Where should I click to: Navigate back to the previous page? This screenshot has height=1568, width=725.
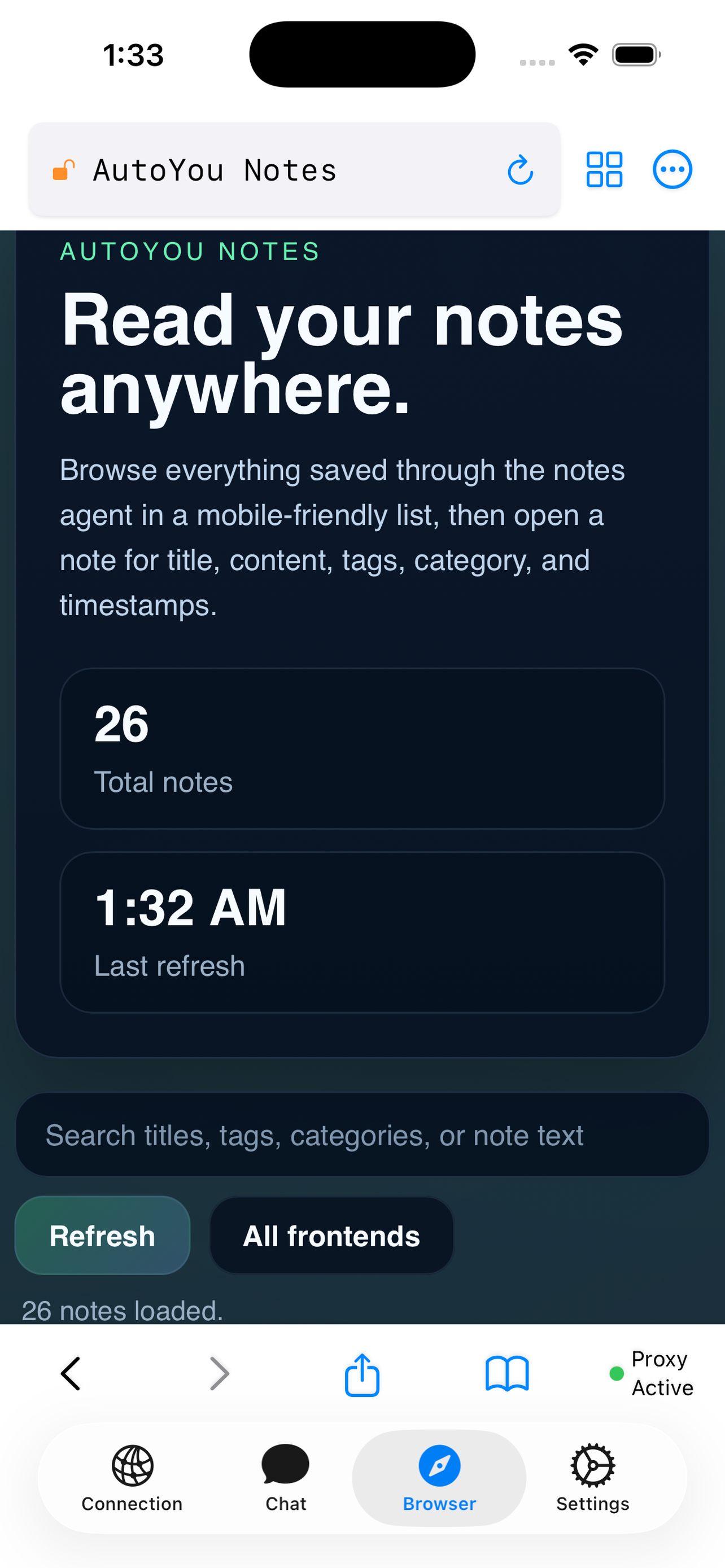coord(70,1373)
